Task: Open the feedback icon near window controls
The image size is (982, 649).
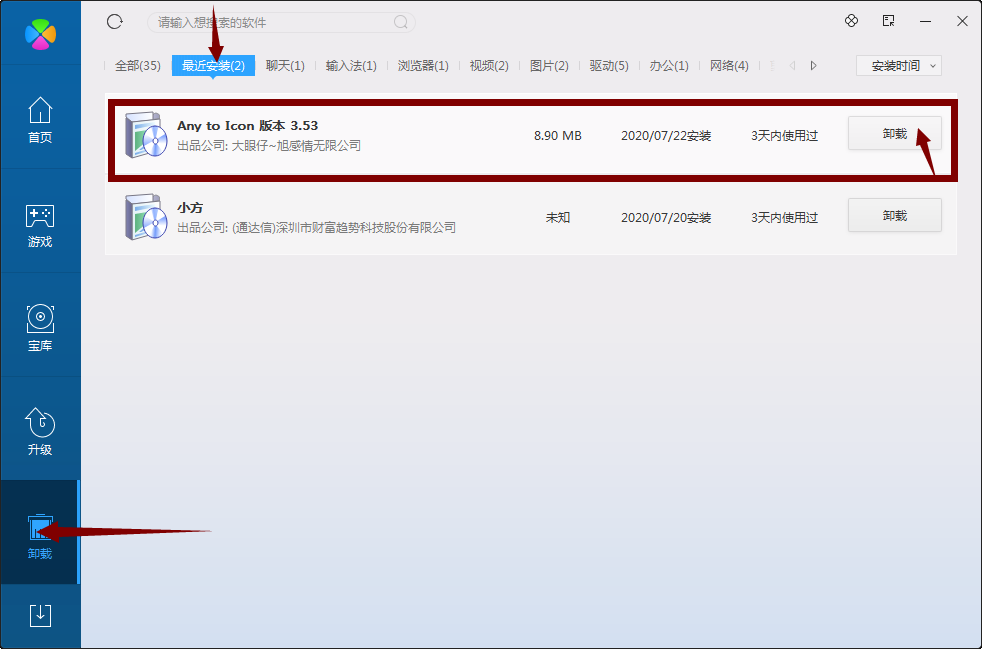Action: tap(887, 20)
